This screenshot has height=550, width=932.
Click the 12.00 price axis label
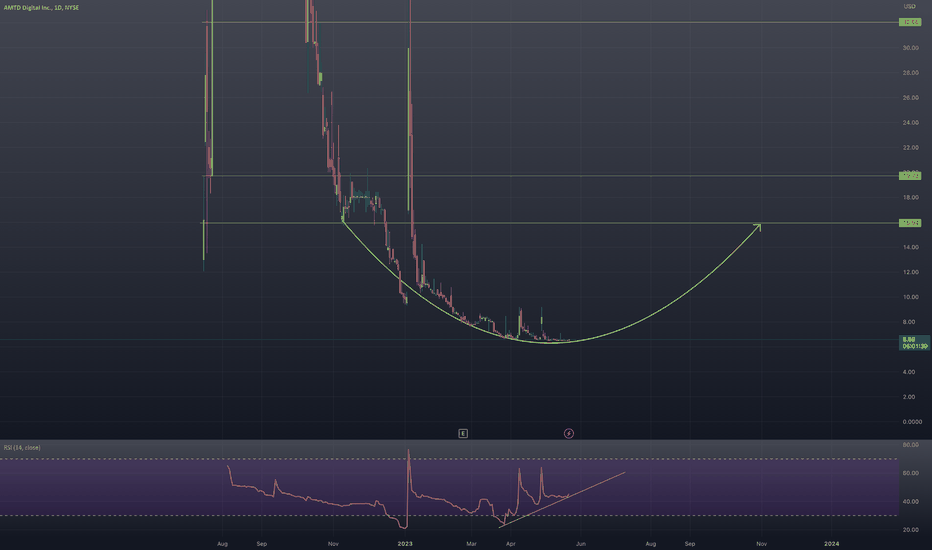pos(910,272)
